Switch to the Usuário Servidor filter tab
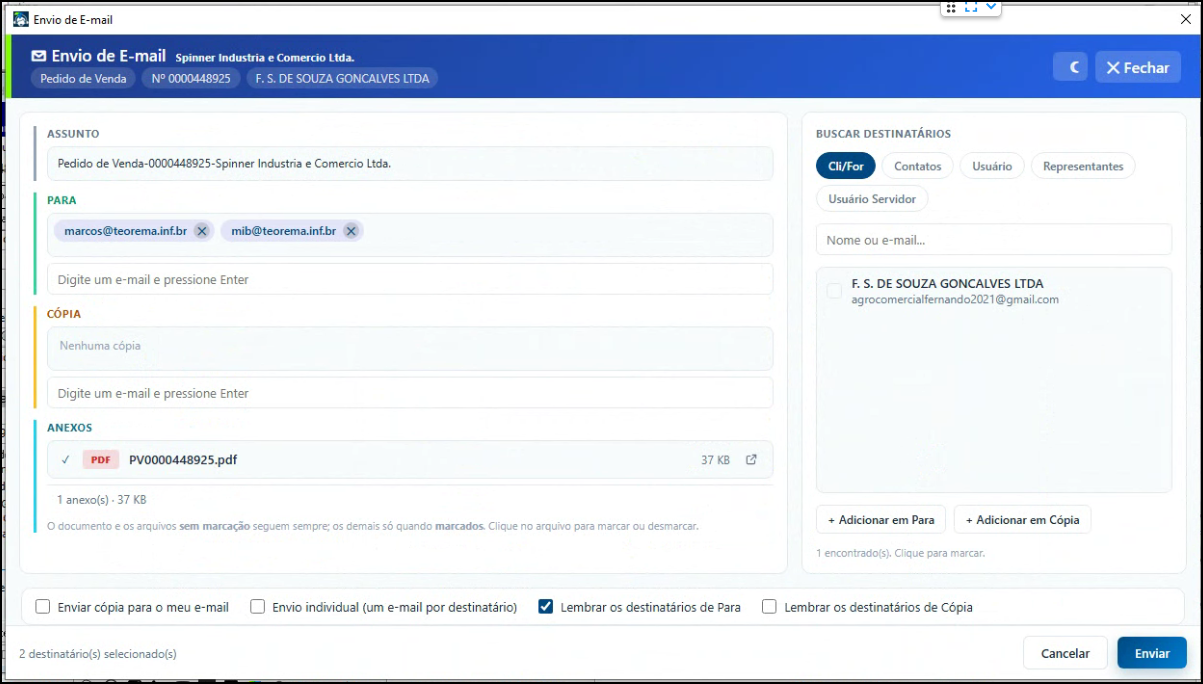The width and height of the screenshot is (1203, 684). tap(872, 199)
